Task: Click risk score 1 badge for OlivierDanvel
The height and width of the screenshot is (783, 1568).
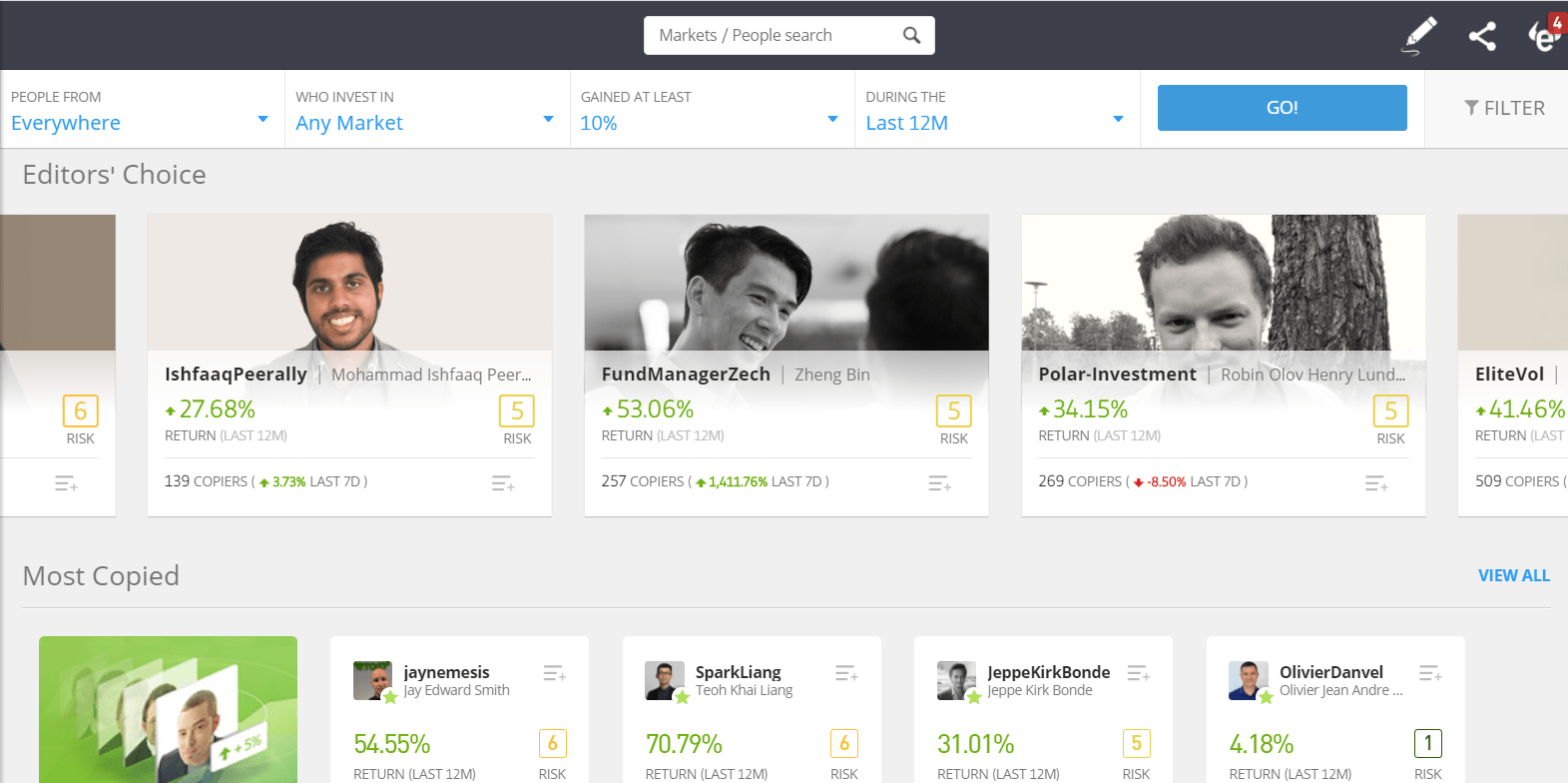Action: 1428,743
